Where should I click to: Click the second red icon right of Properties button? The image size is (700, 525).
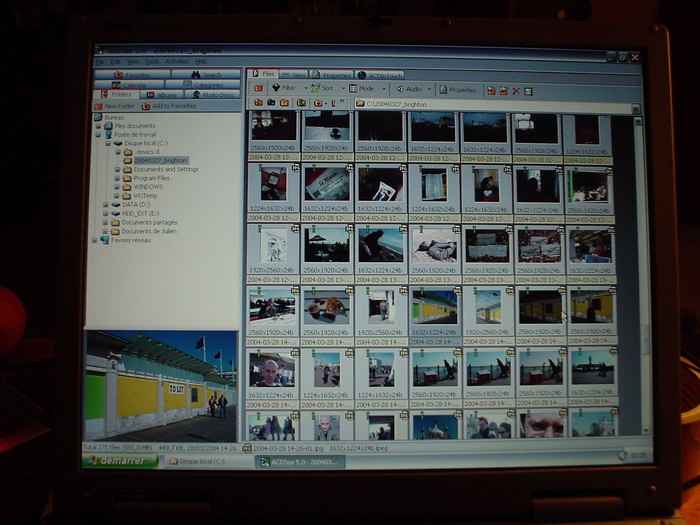pyautogui.click(x=504, y=91)
